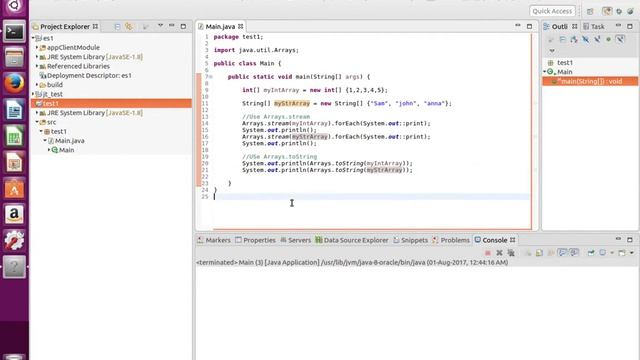Screen dimensions: 640x360
Task: Toggle green-dot Hide Local Types in Outline
Action: point(608,39)
